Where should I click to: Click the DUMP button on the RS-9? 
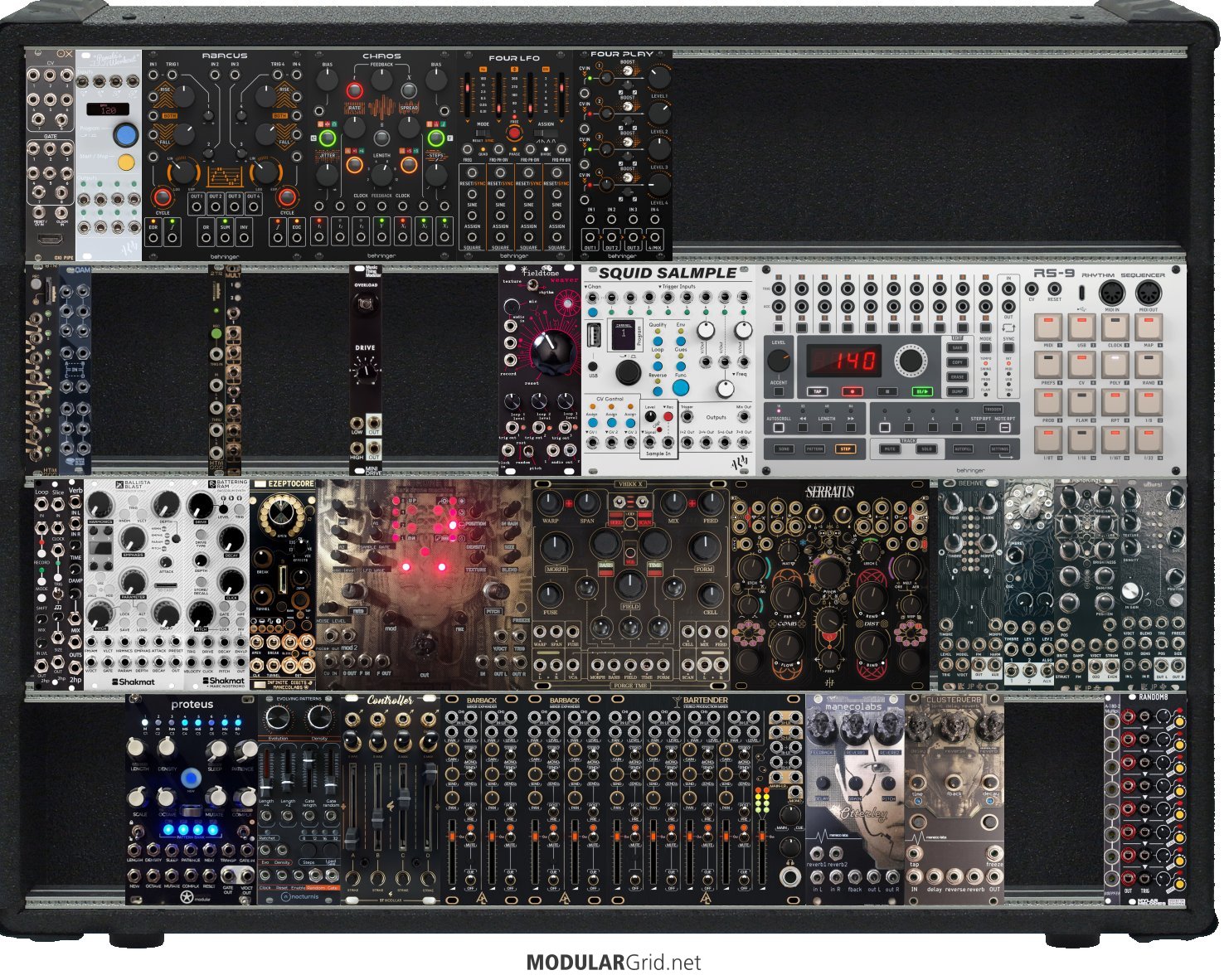tap(957, 391)
